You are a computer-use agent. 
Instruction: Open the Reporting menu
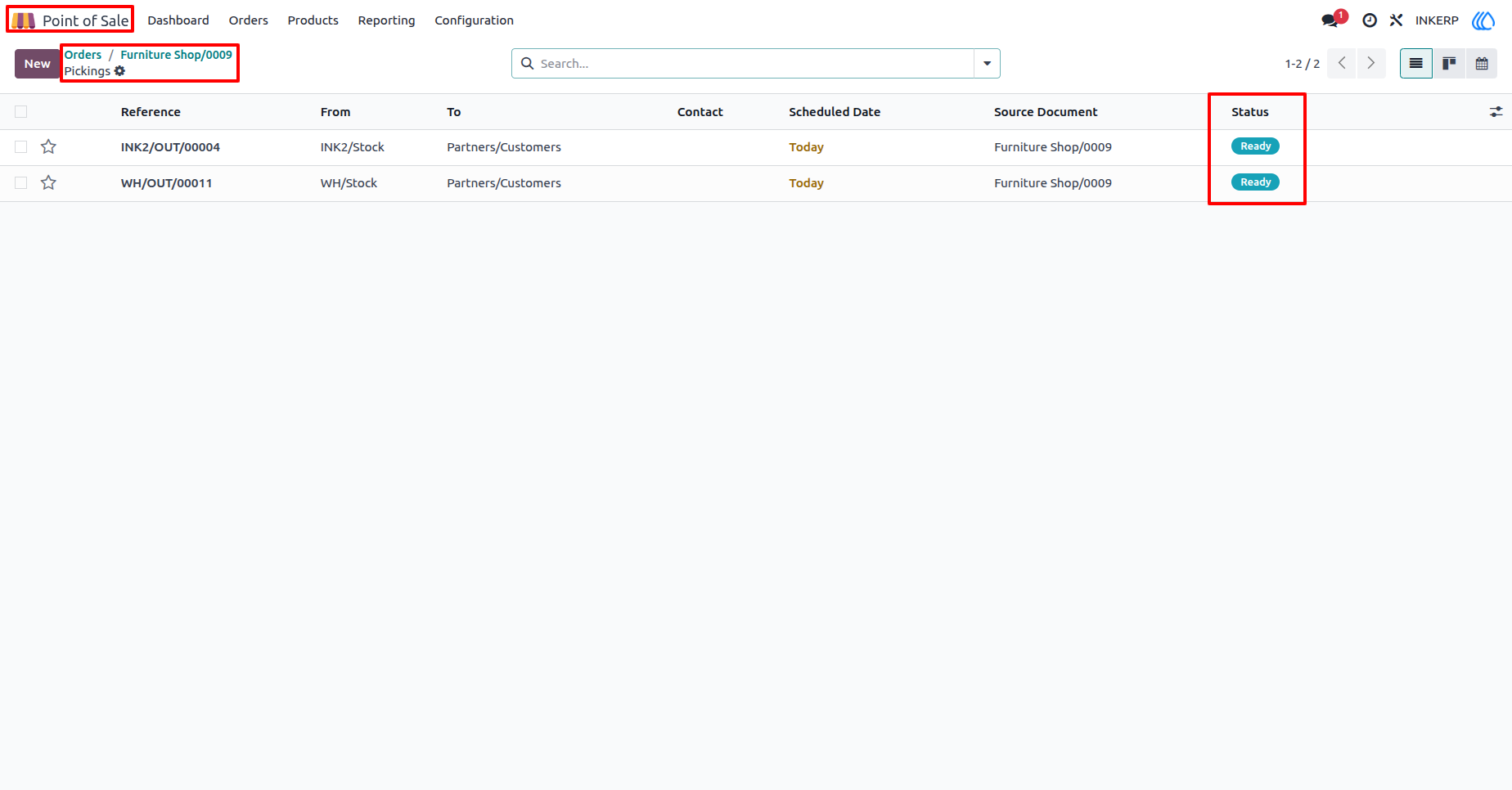tap(386, 20)
